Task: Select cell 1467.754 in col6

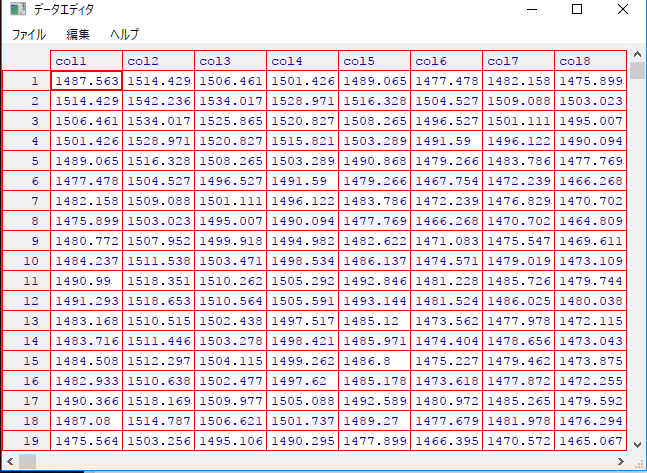Action: (446, 181)
